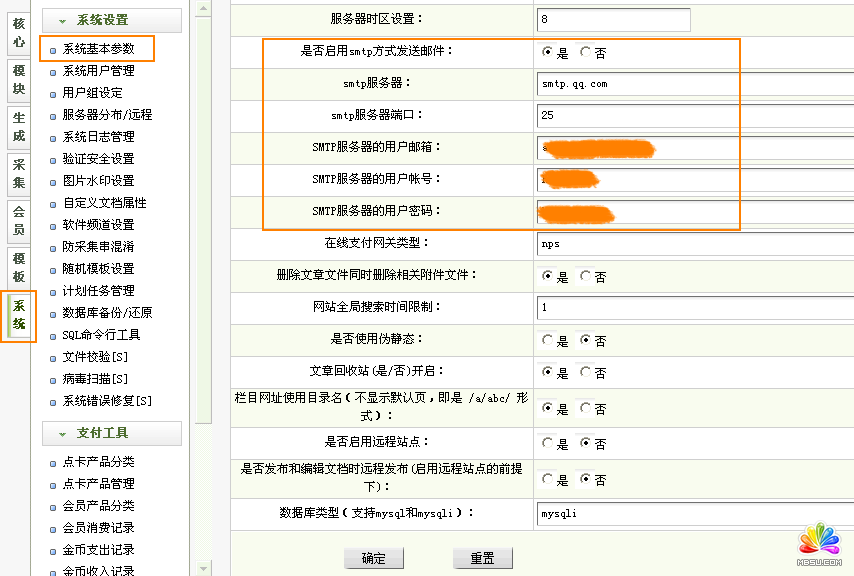Click the icon beside 点卡产品分类
Viewport: 854px width, 576px height.
(53, 462)
